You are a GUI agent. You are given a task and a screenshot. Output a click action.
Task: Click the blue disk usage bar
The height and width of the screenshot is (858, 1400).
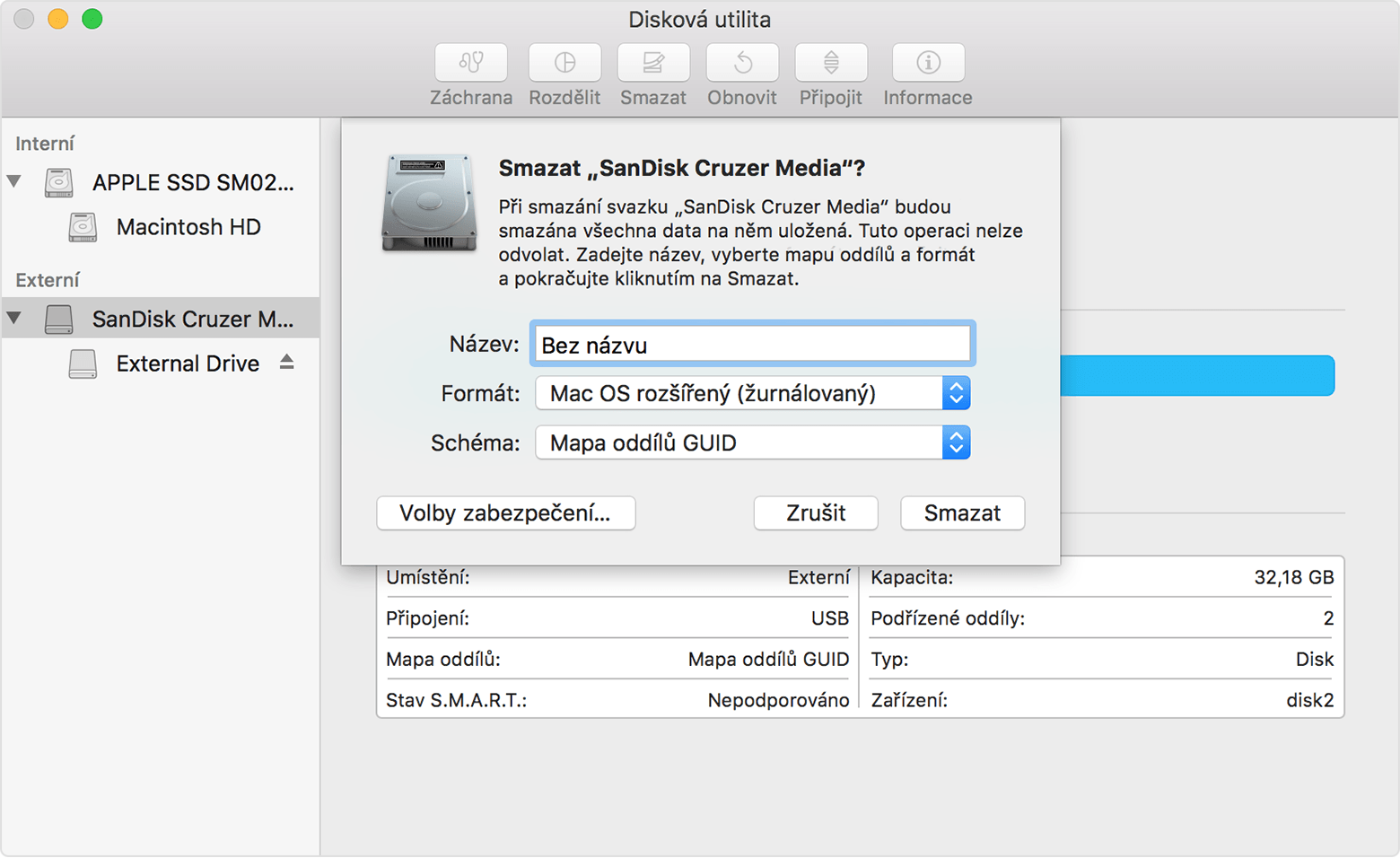coord(1197,375)
